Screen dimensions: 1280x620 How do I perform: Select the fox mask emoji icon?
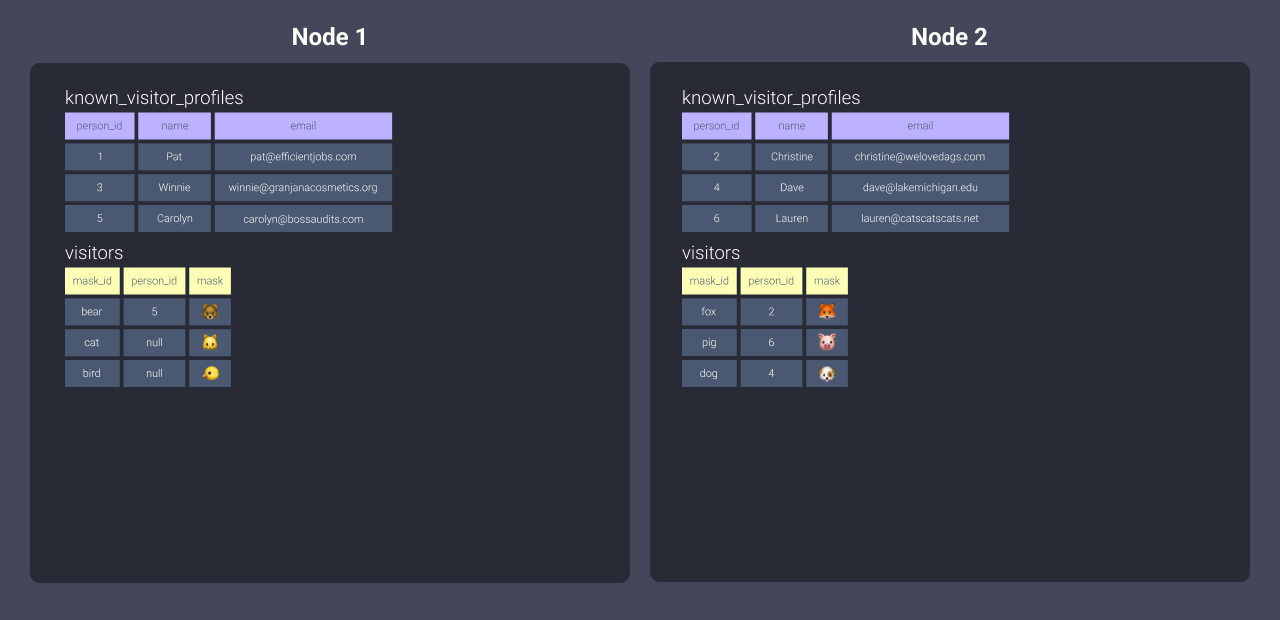pyautogui.click(x=827, y=311)
